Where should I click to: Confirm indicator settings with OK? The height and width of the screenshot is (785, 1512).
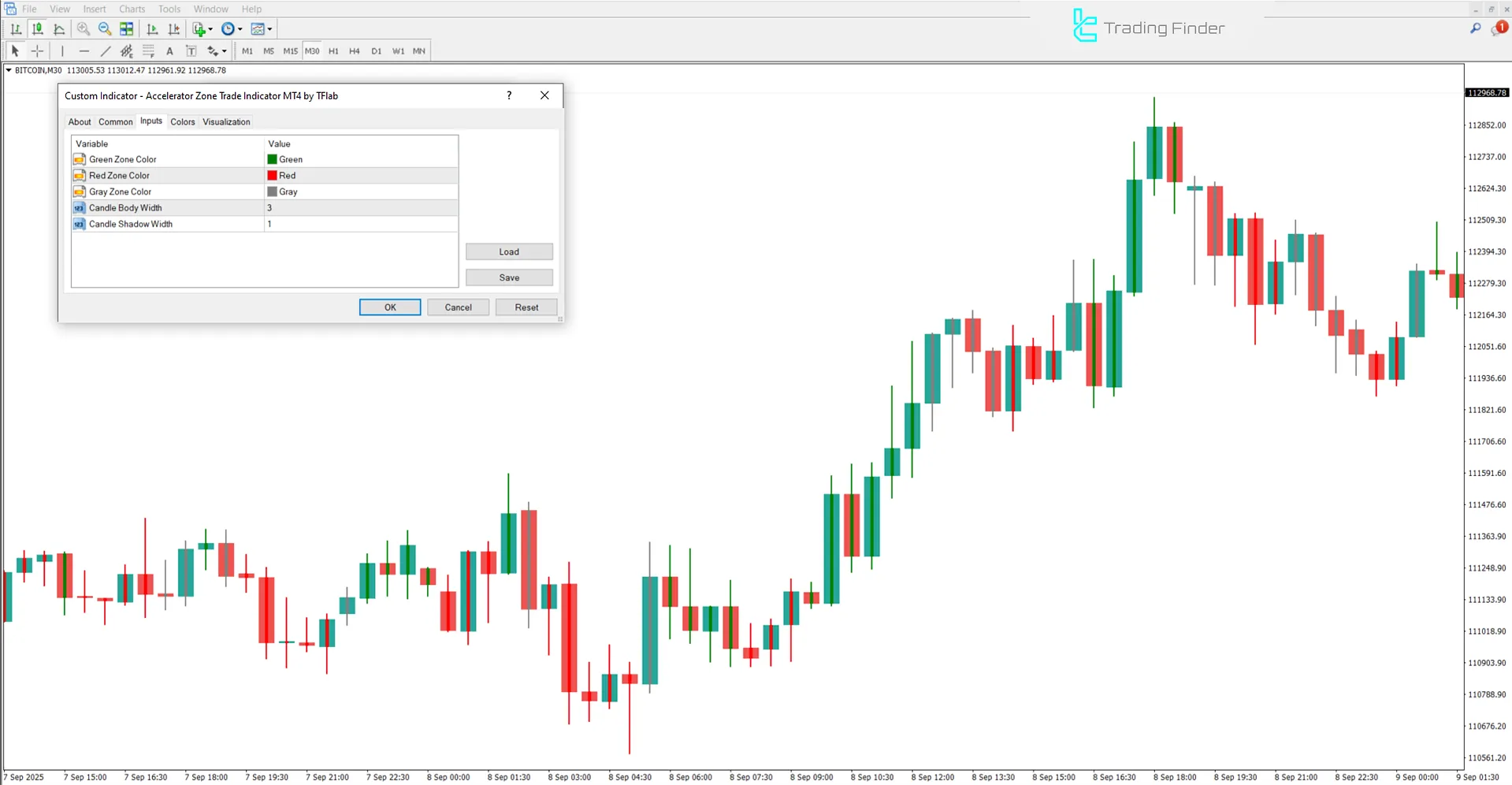point(389,307)
